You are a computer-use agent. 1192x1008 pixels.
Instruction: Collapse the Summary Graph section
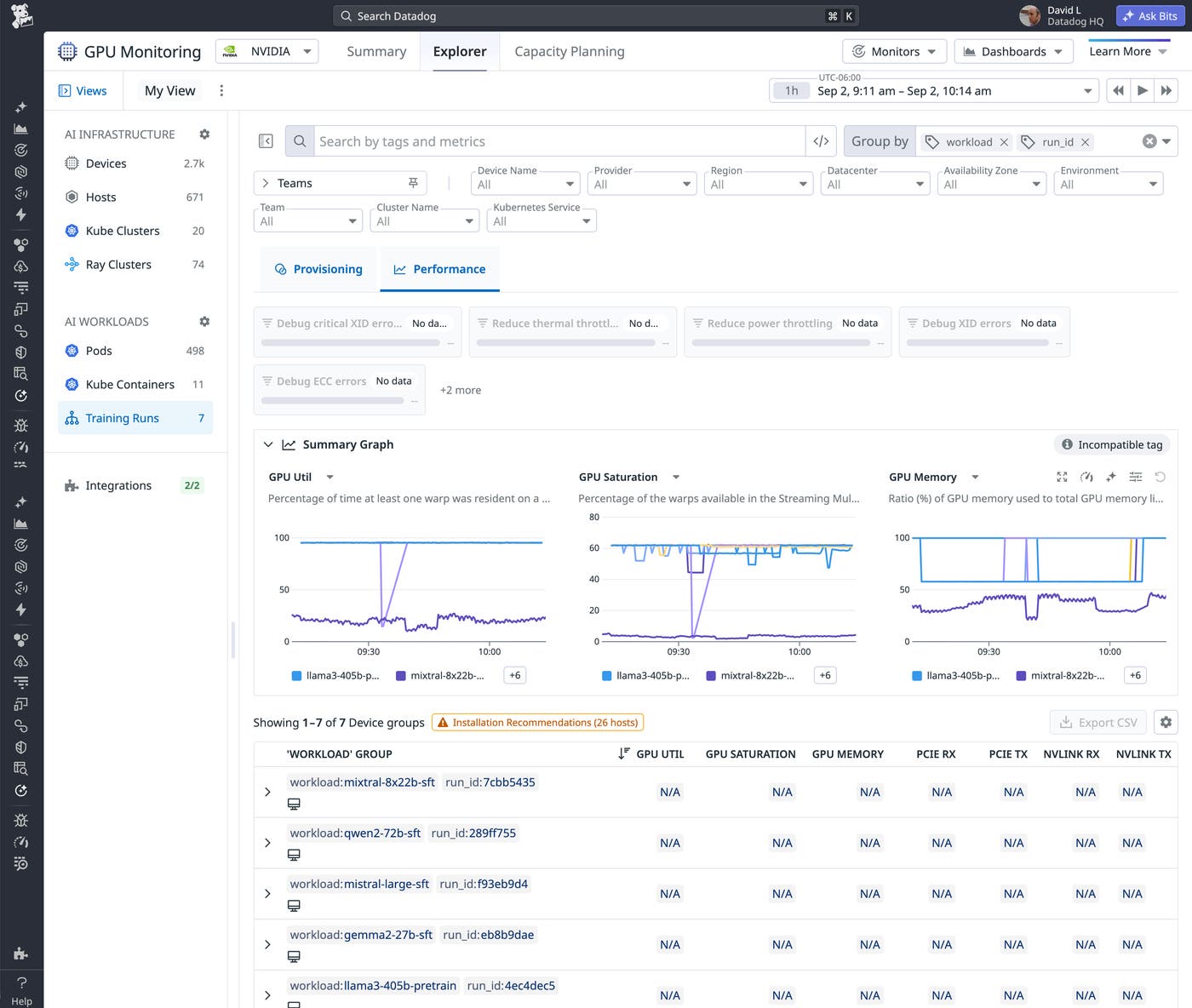[268, 444]
